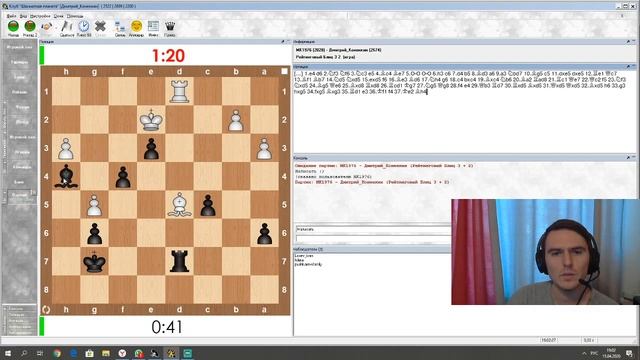The image size is (640, 360).
Task: Select the black bishop on h4
Action: [x=66, y=176]
